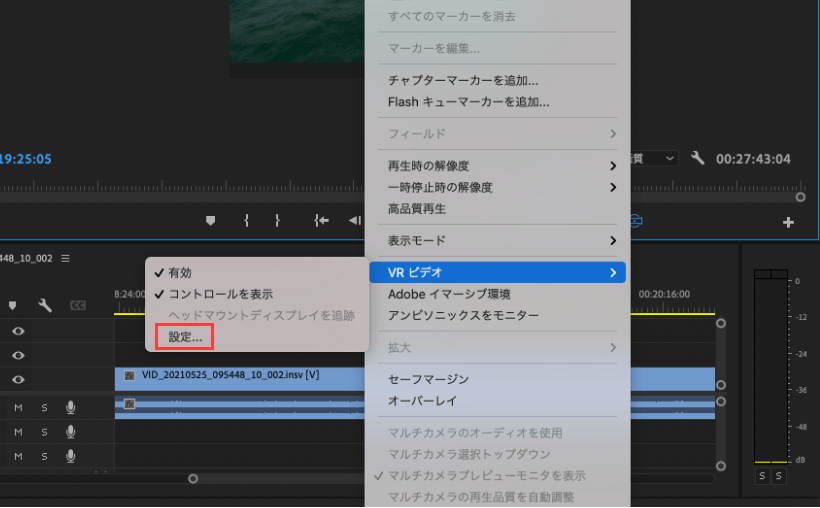The image size is (820, 508).
Task: Toggle eye of track holding VID_20210525 clip
Action: tap(18, 380)
